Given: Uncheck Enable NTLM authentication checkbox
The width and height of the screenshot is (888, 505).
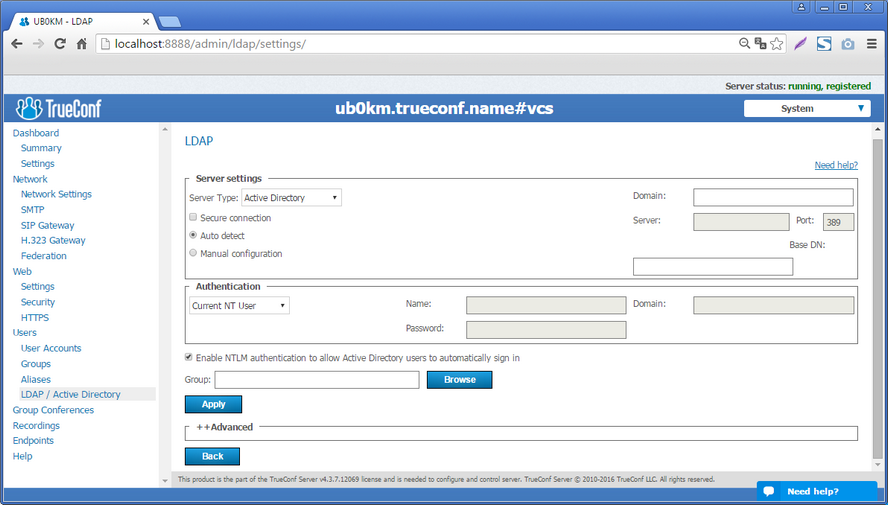Looking at the screenshot, I should (x=189, y=357).
